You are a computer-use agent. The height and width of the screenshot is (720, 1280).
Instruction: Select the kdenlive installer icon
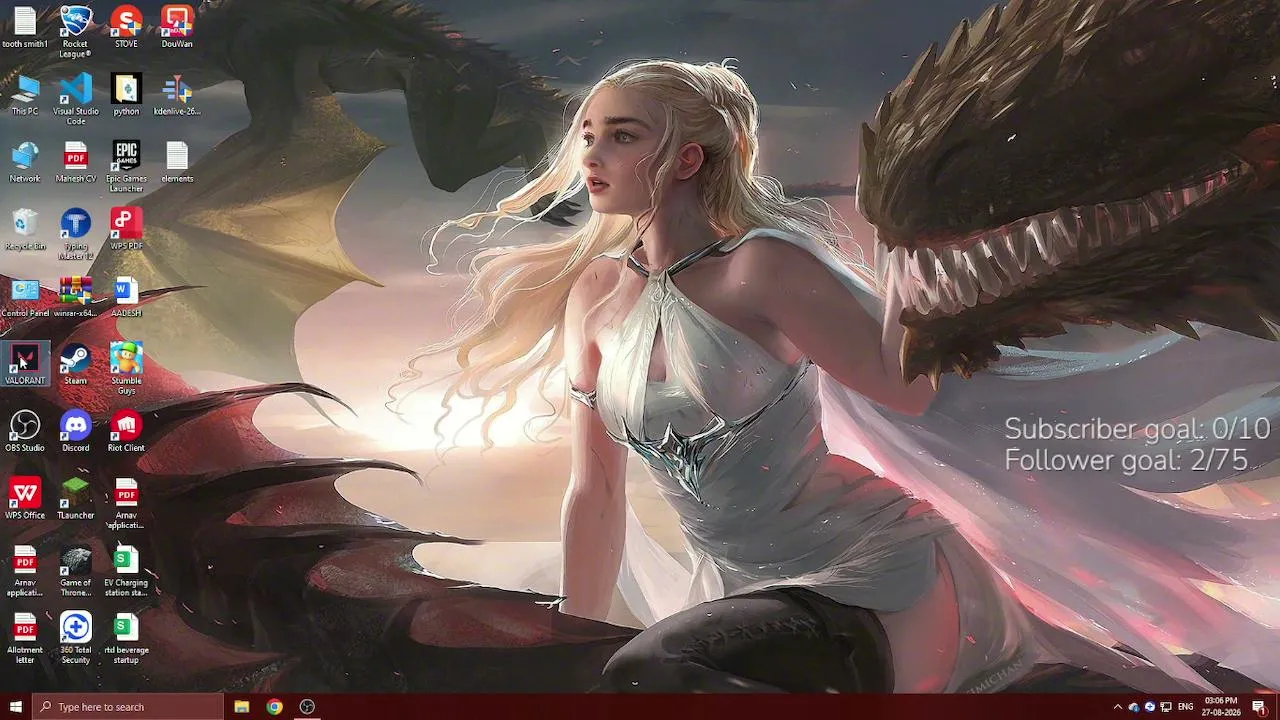(177, 95)
